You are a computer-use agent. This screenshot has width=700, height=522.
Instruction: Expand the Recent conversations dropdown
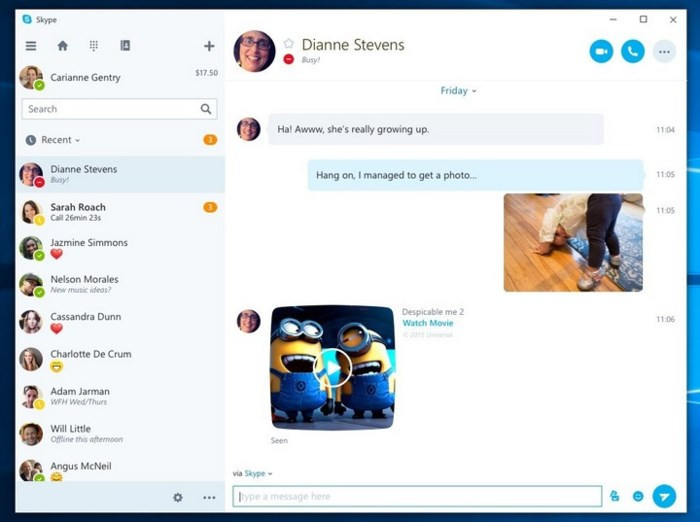point(61,140)
